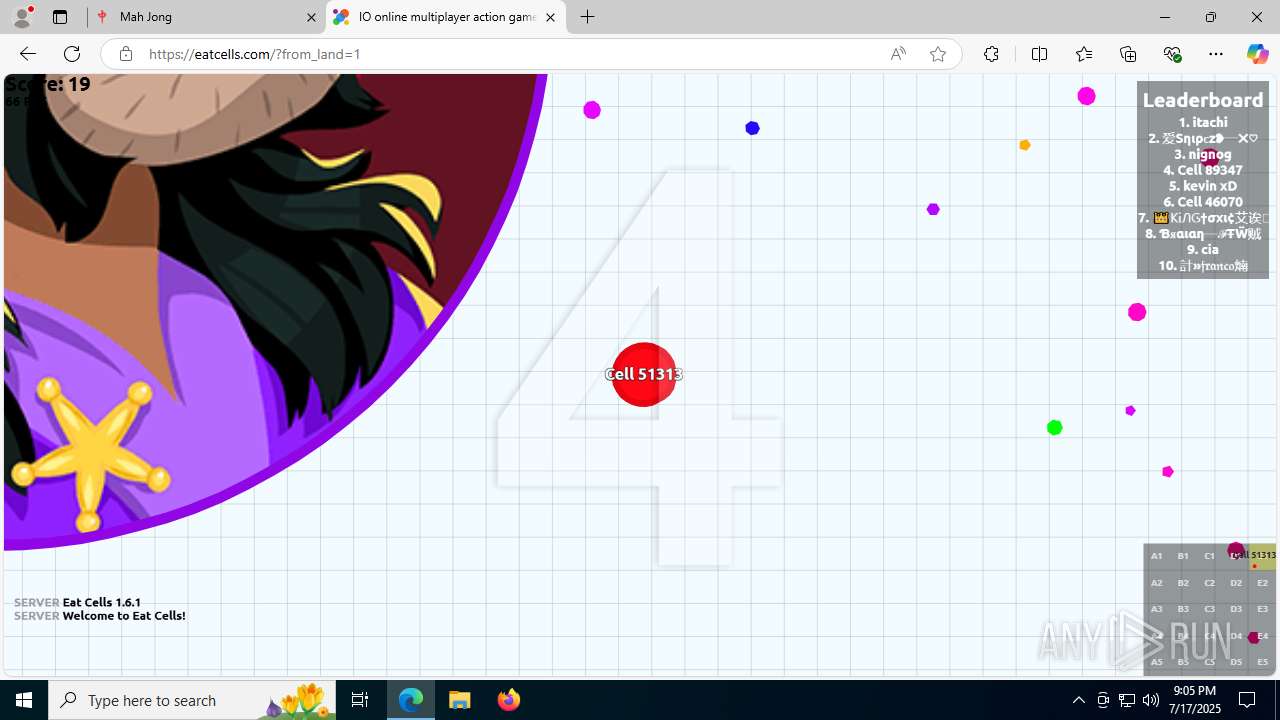The image size is (1280, 720).
Task: Select leaderboard entry Cell 46070
Action: click(x=1203, y=202)
